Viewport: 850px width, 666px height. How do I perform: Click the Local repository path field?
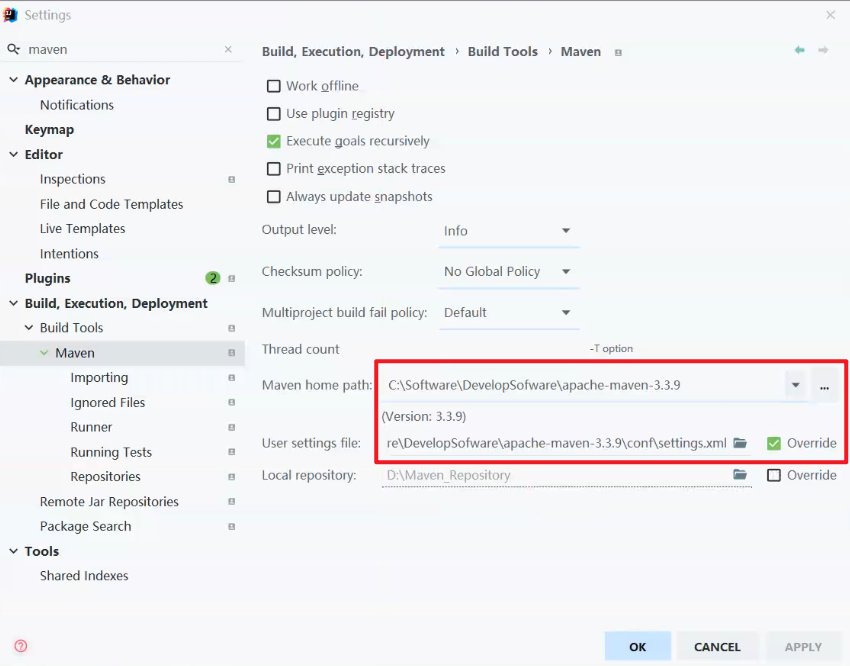pyautogui.click(x=557, y=475)
